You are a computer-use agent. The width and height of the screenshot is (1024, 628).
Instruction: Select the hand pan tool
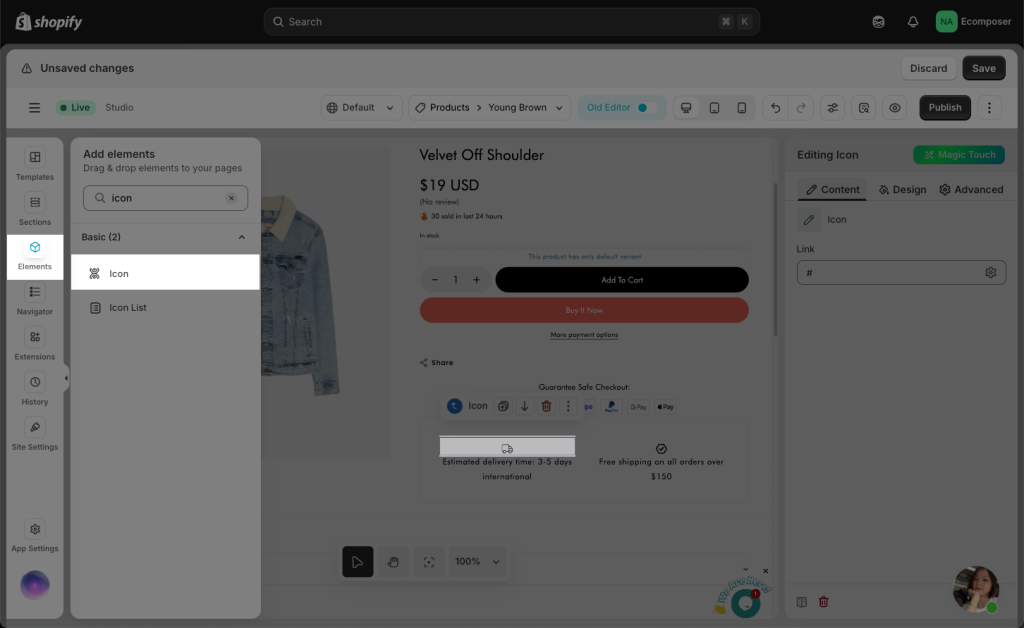point(393,562)
